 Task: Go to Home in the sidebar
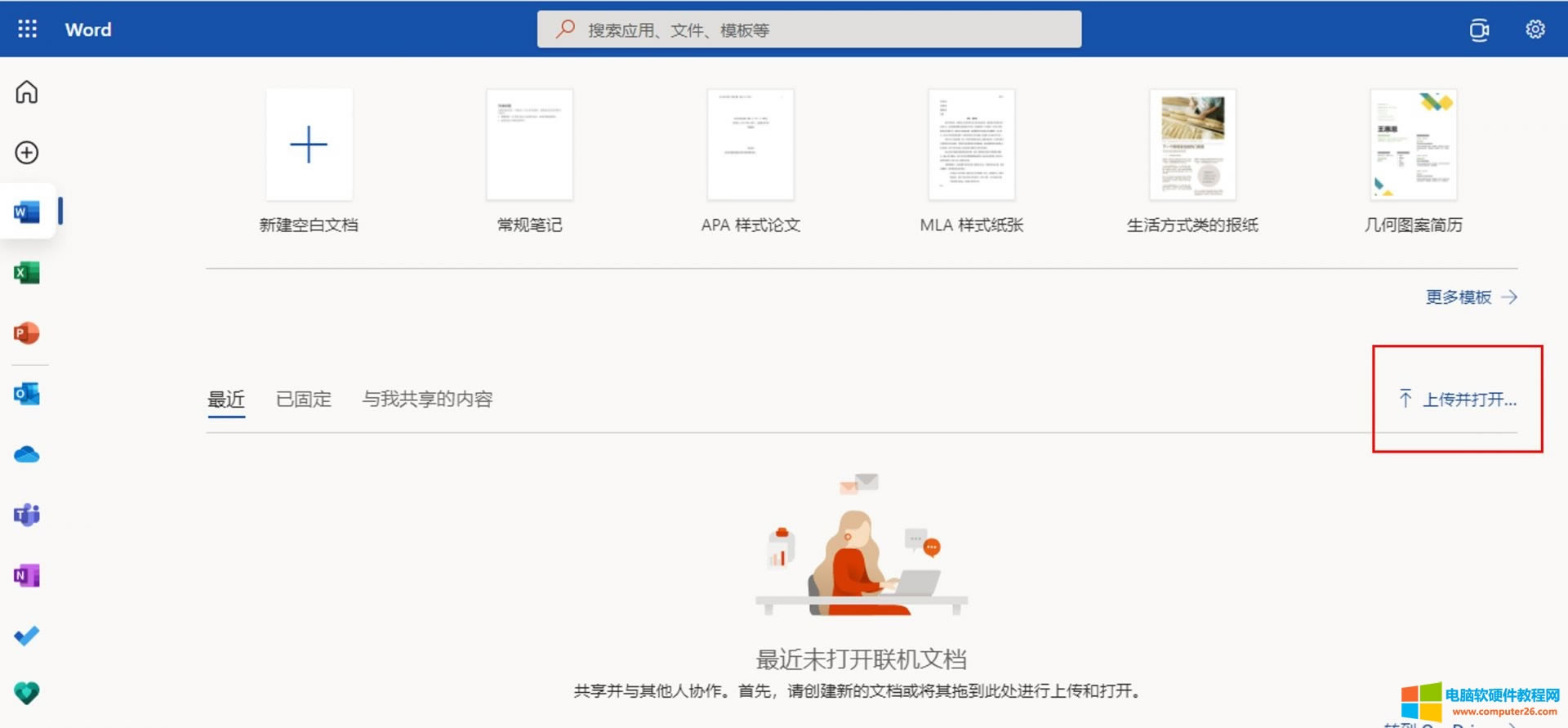point(27,92)
